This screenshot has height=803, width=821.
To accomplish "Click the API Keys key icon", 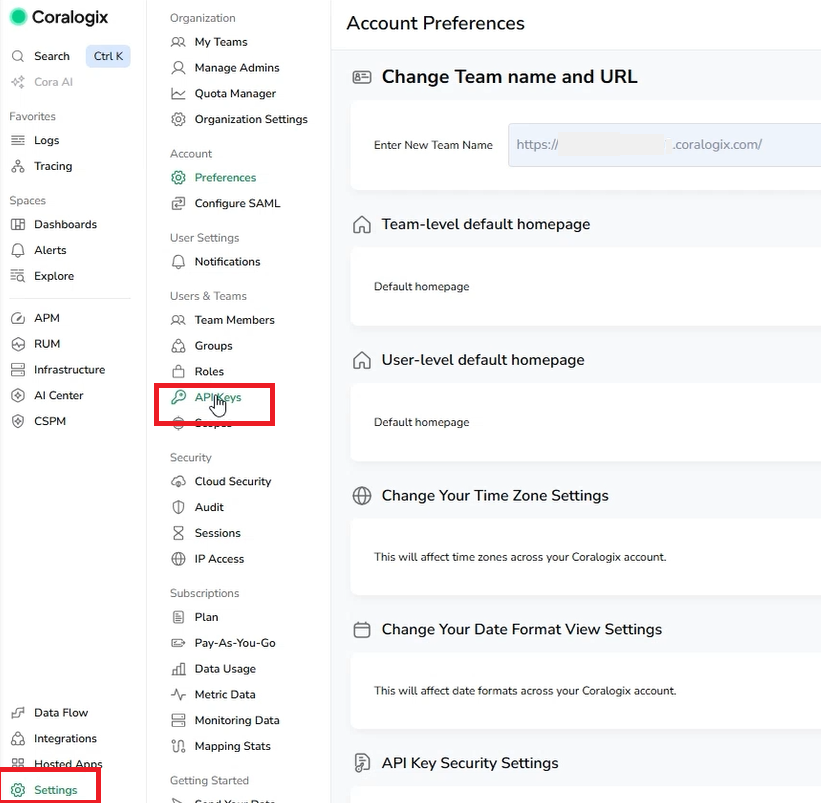I will (x=178, y=397).
